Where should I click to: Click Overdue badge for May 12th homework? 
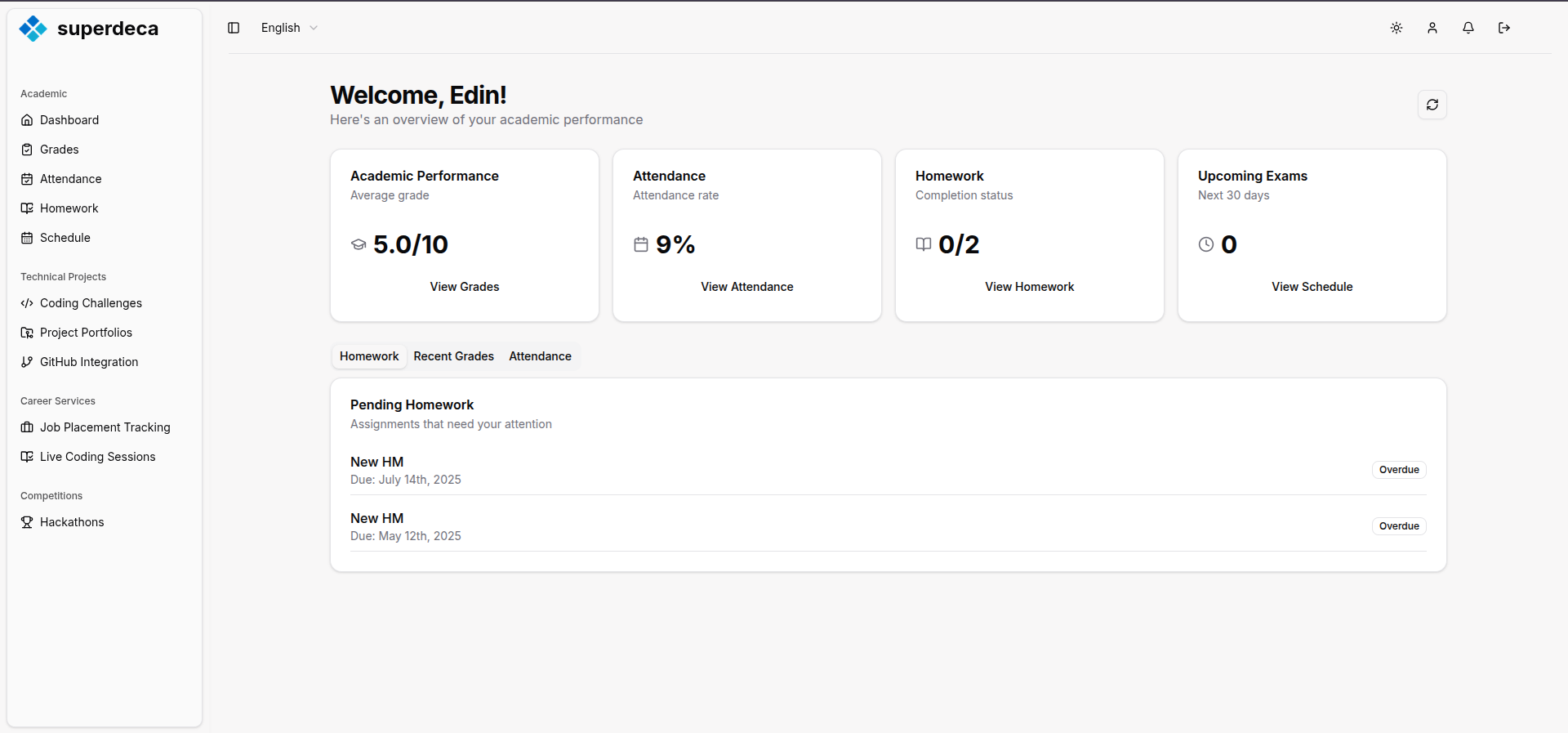pos(1399,526)
